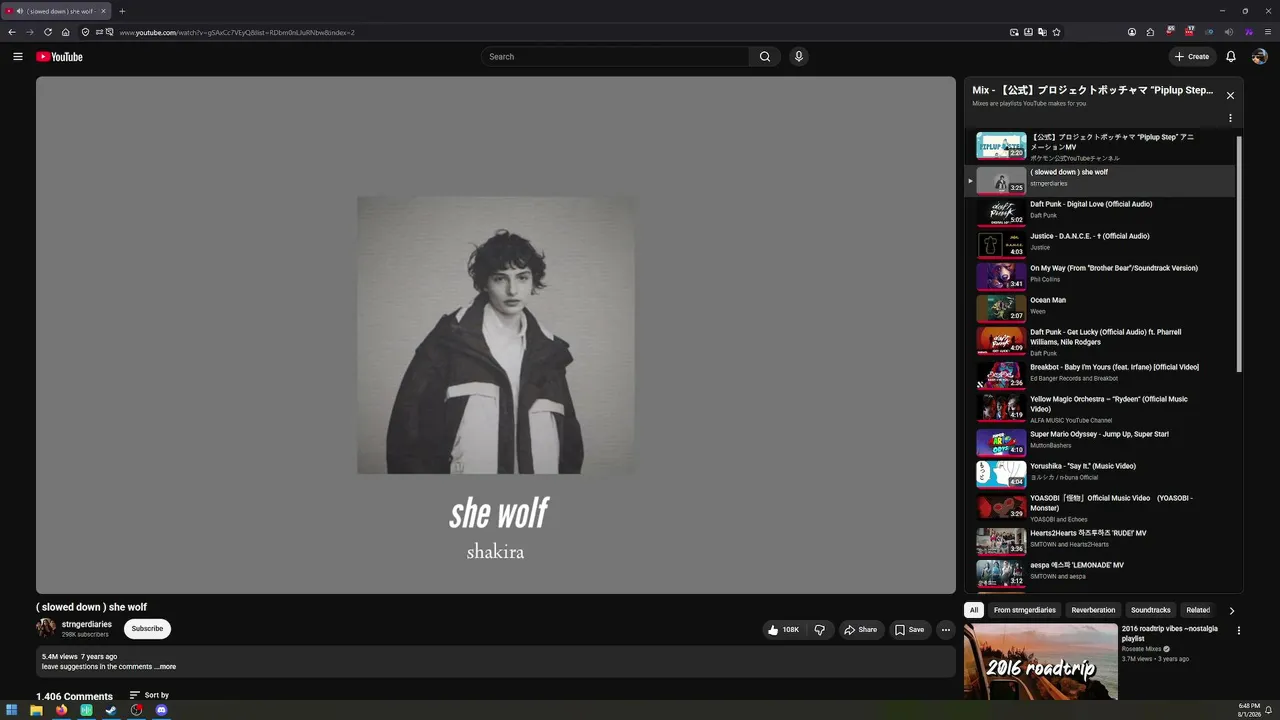
Task: Close the she wolf browser tab
Action: (x=104, y=11)
